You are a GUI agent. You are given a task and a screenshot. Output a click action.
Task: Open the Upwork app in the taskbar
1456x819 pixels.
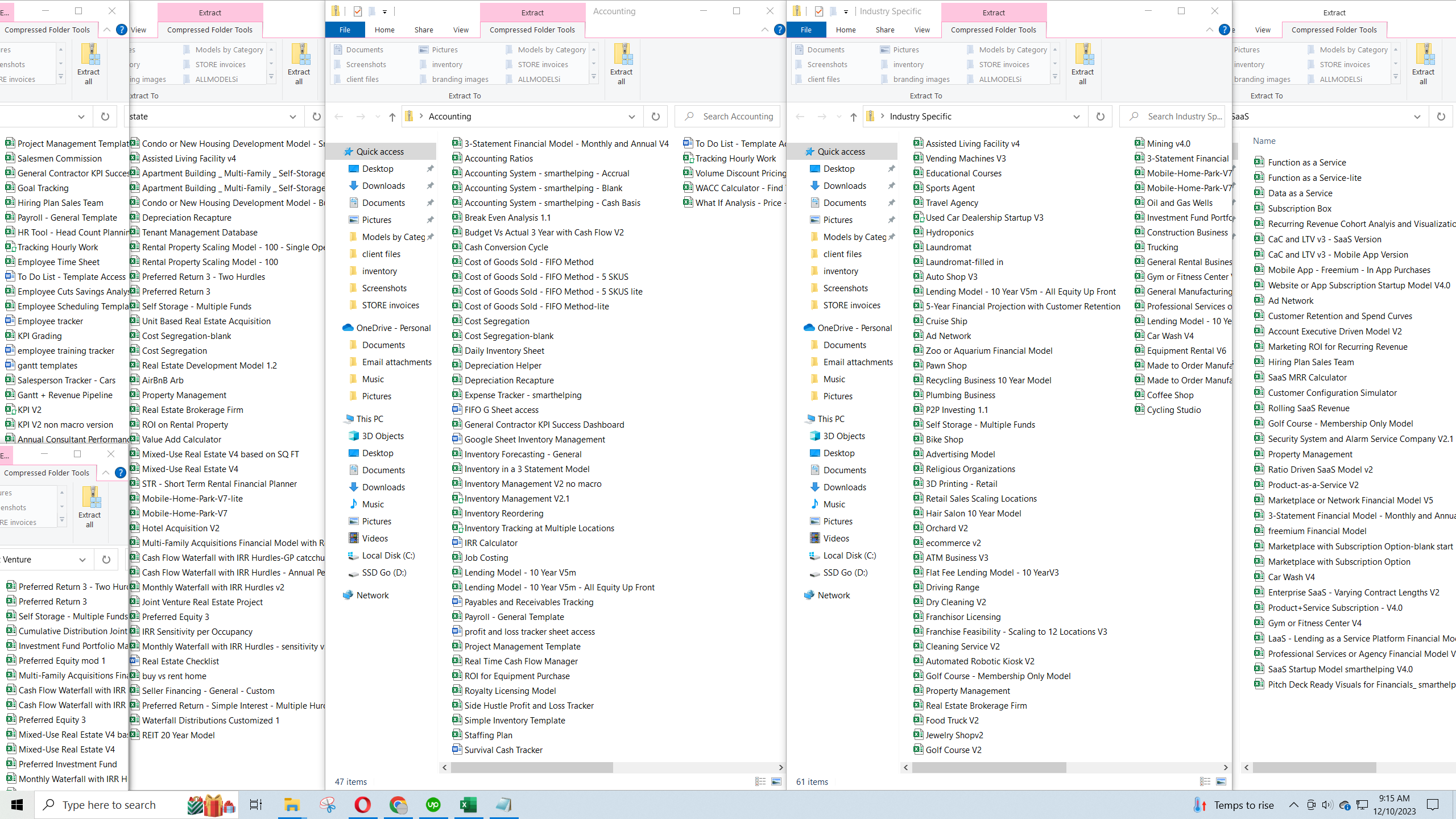point(433,804)
